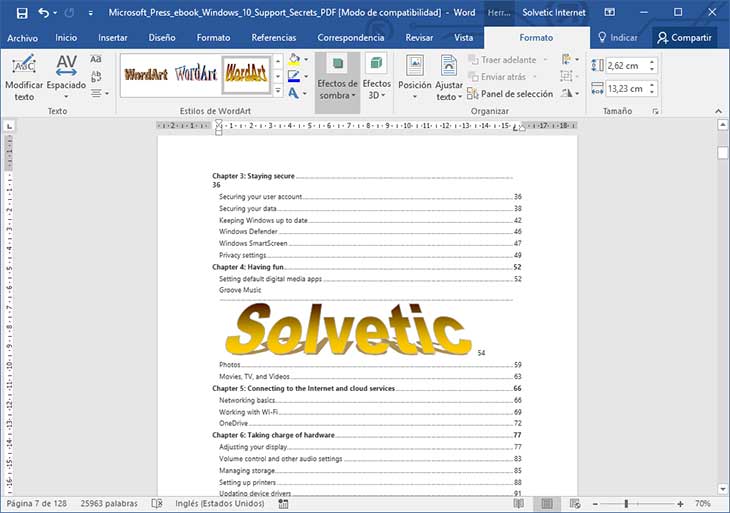Click the Save icon in title bar

[22, 13]
